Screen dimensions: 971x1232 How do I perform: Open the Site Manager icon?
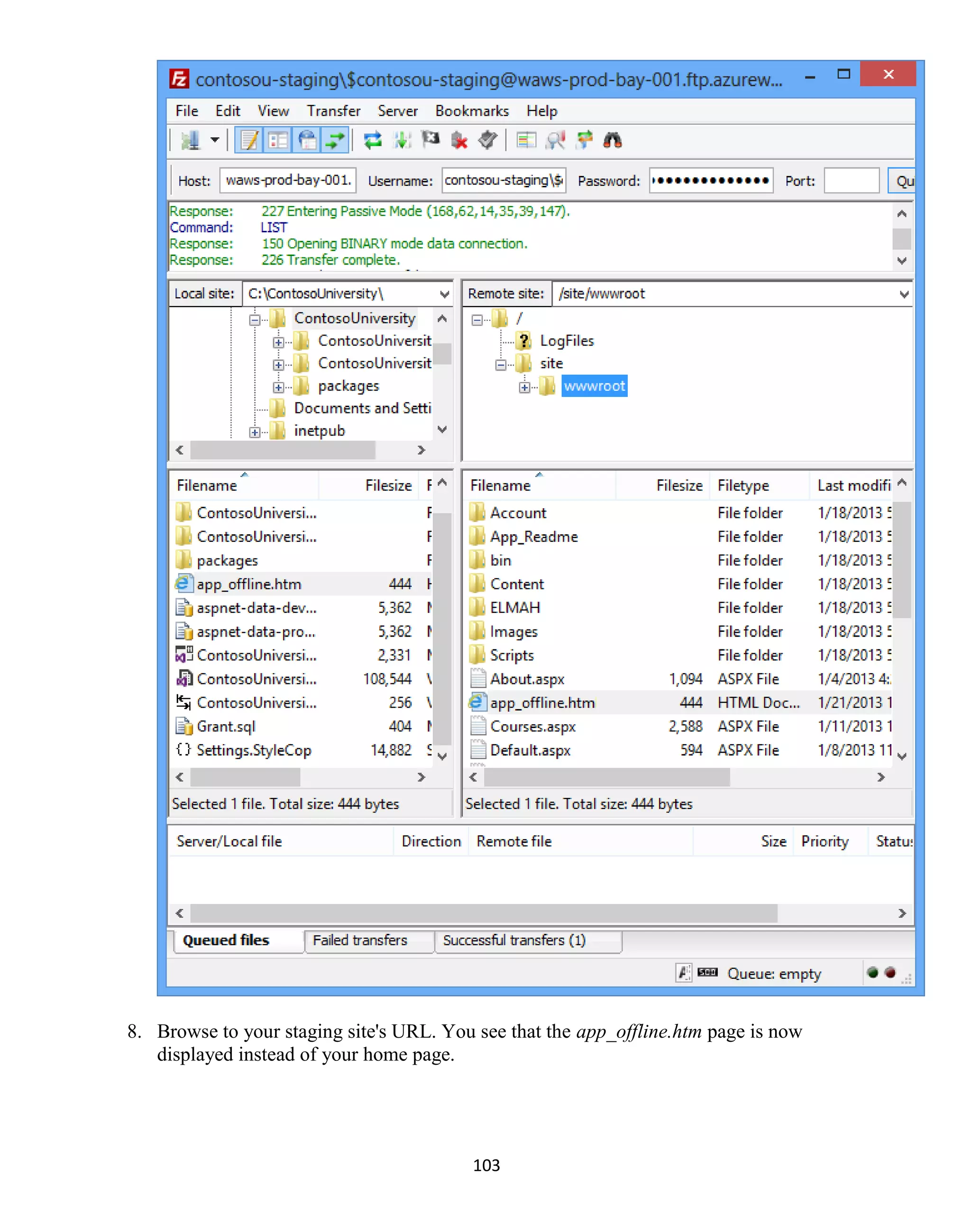point(191,140)
